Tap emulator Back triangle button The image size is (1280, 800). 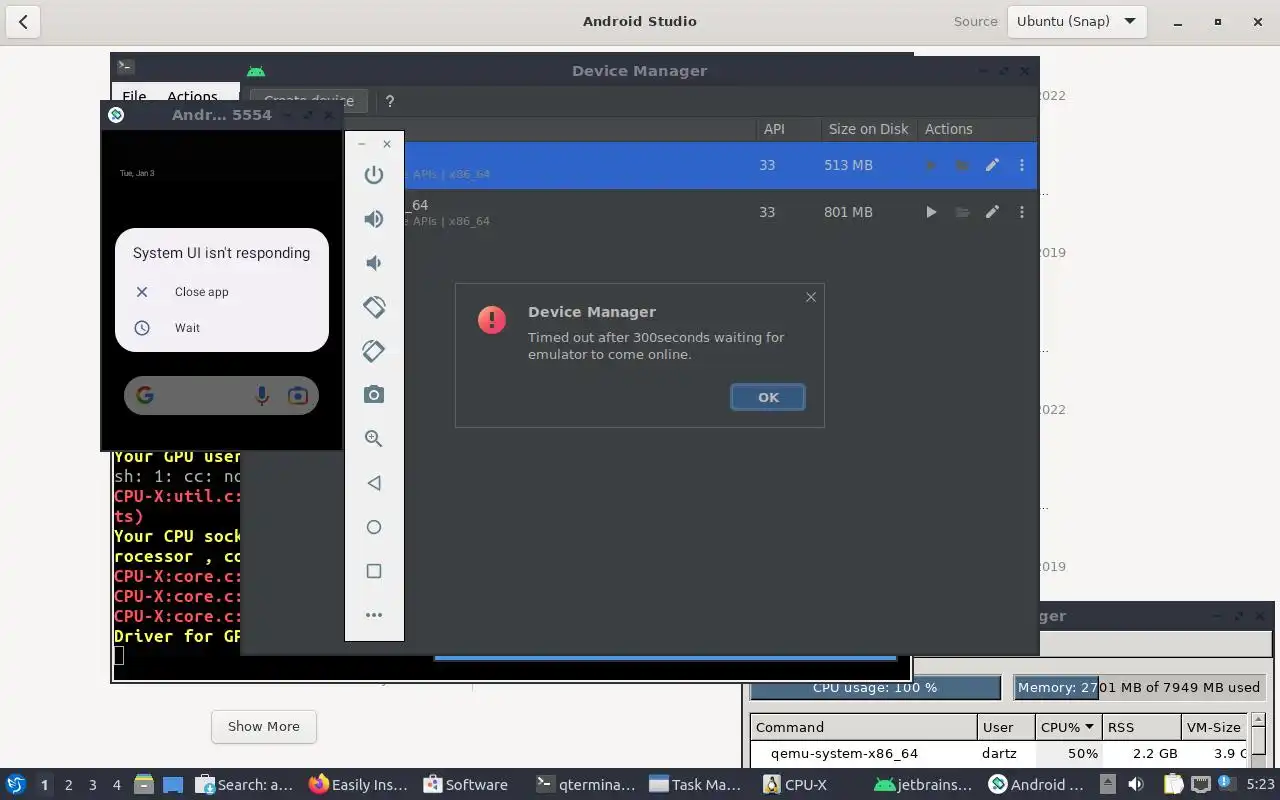[374, 483]
